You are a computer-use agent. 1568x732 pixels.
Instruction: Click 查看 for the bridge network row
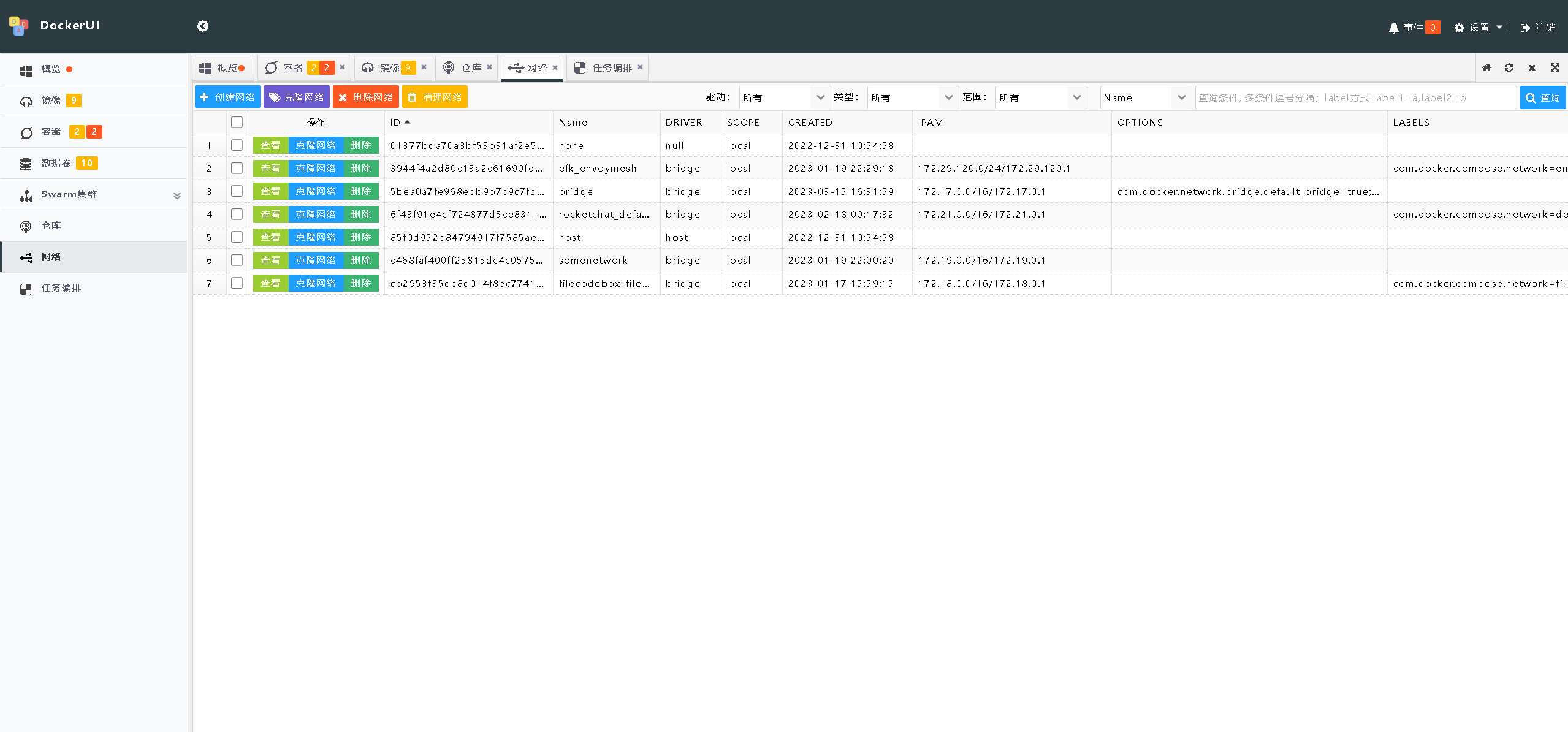click(x=270, y=191)
